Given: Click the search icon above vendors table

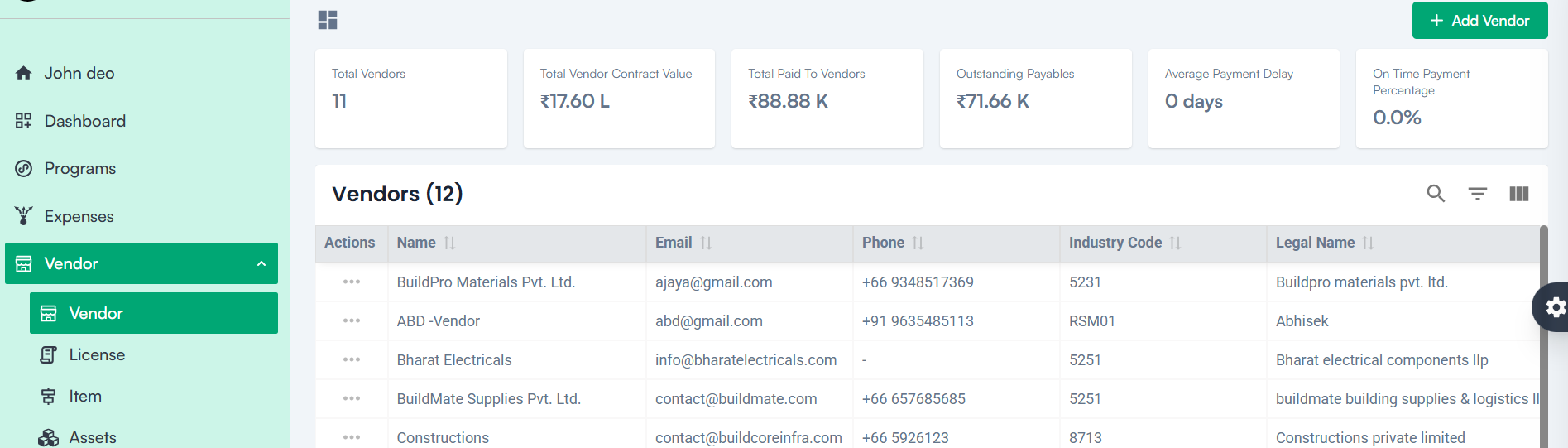Looking at the screenshot, I should pos(1436,194).
